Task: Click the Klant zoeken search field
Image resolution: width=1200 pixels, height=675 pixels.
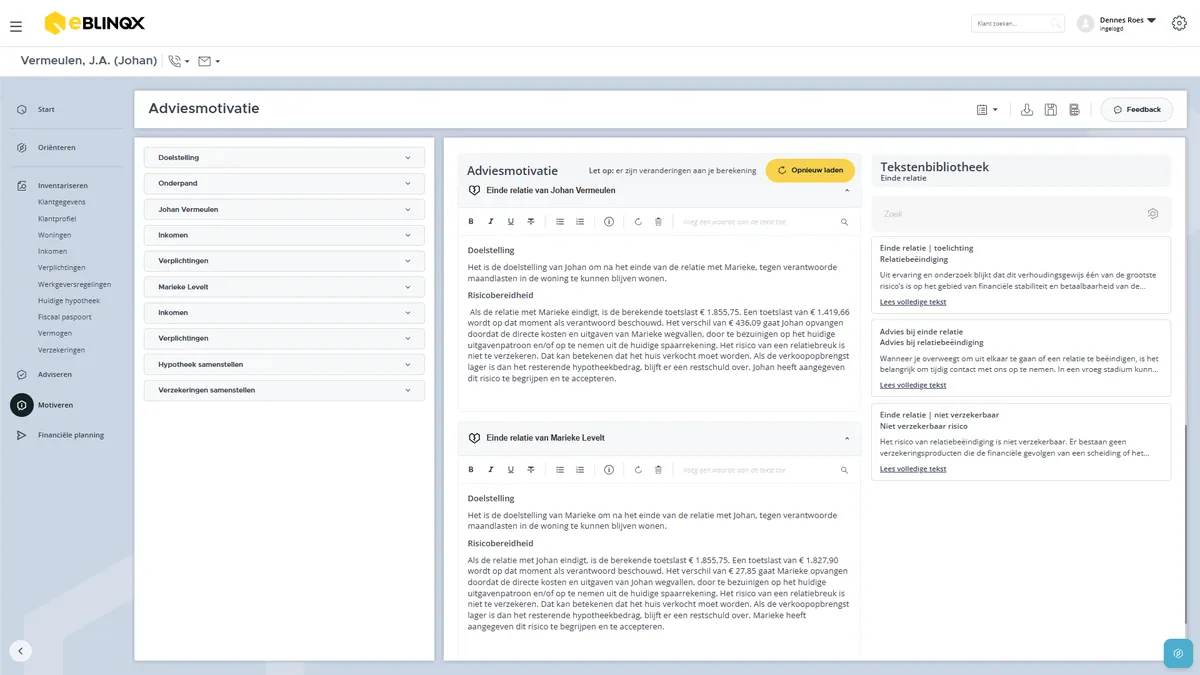Action: coord(1018,23)
